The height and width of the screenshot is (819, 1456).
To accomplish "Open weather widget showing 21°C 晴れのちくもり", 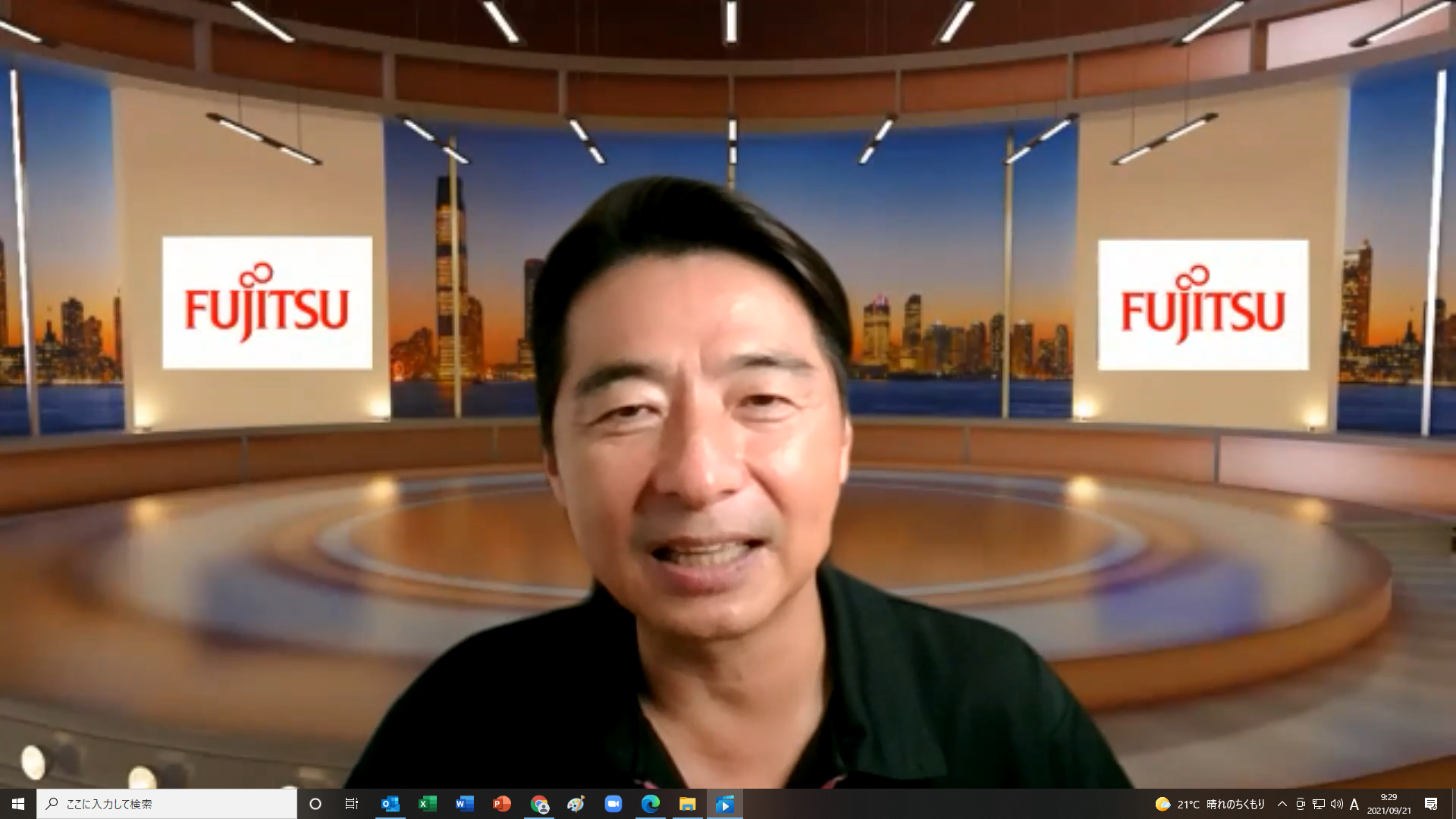I will 1210,804.
